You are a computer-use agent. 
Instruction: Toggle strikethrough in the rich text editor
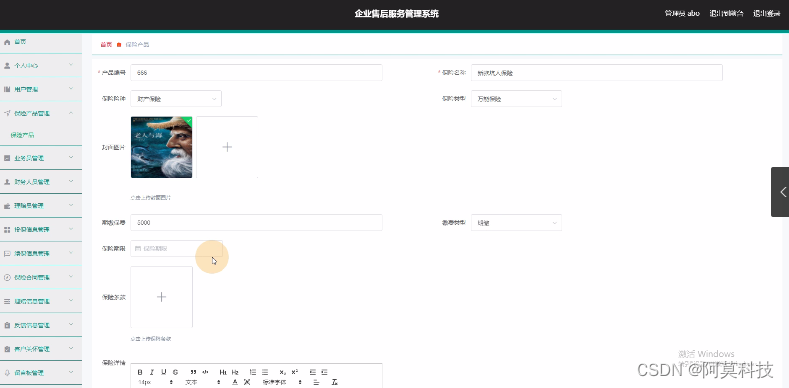pyautogui.click(x=175, y=372)
